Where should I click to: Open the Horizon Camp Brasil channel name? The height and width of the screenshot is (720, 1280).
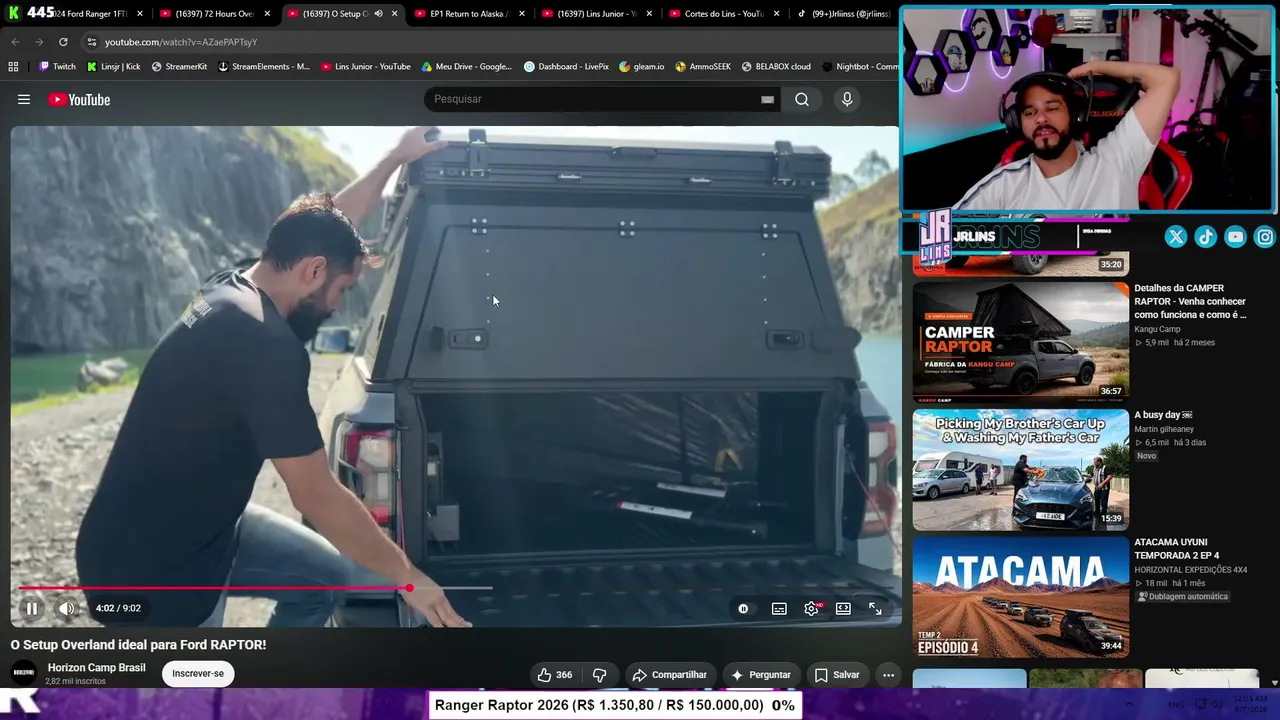(x=96, y=668)
